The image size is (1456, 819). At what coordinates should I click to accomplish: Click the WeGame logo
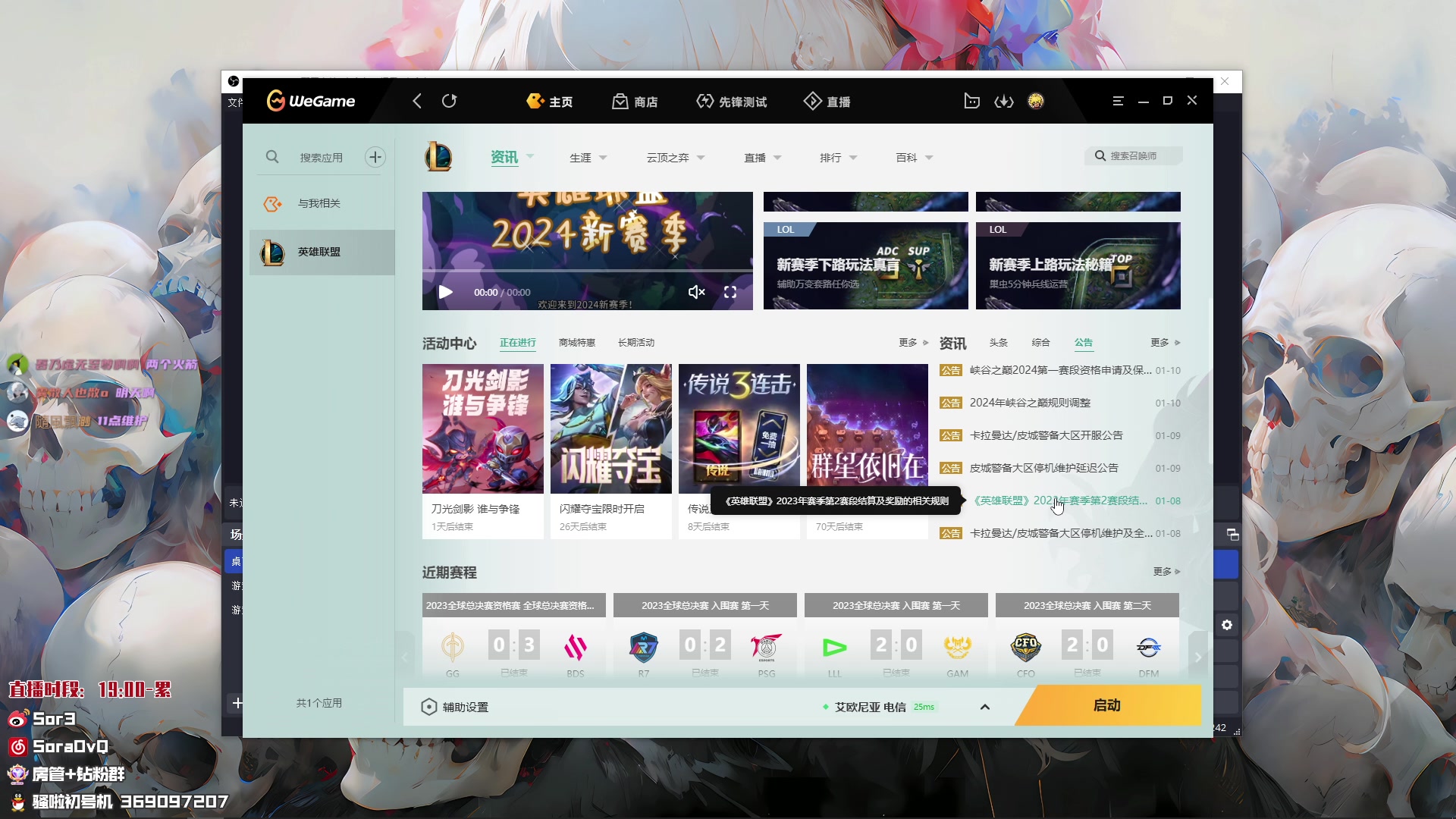[311, 101]
